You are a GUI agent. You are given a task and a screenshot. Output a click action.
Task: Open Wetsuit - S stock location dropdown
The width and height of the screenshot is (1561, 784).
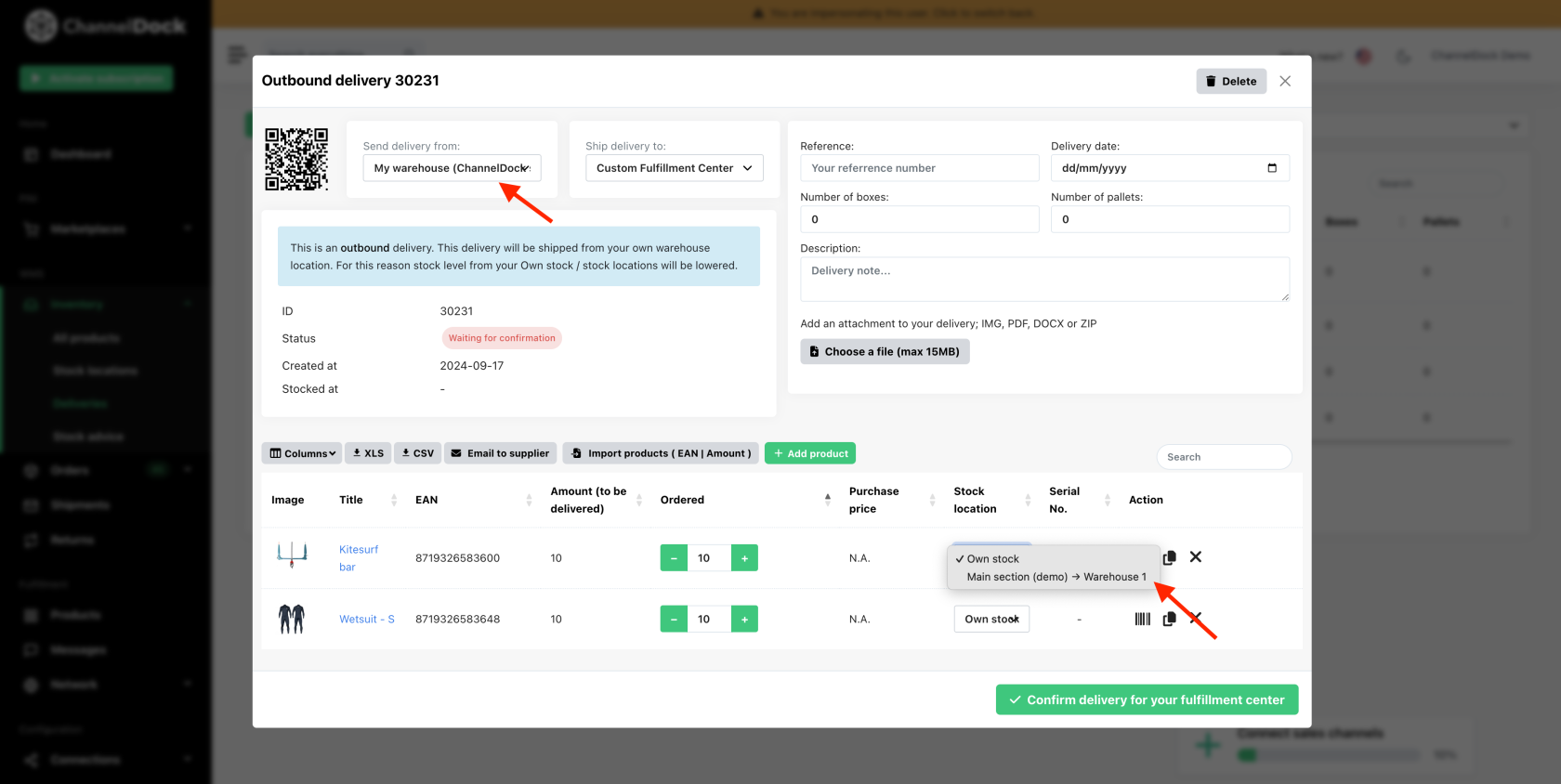[x=991, y=619]
